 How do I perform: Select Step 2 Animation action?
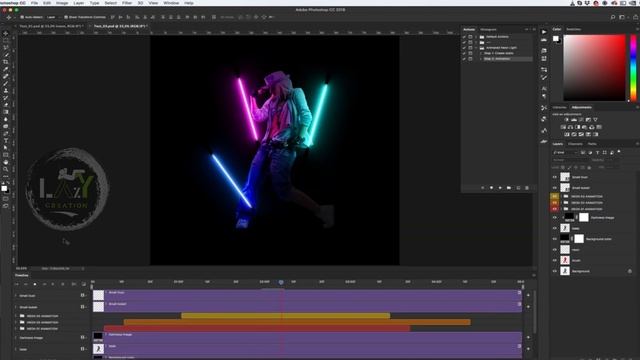[x=497, y=59]
